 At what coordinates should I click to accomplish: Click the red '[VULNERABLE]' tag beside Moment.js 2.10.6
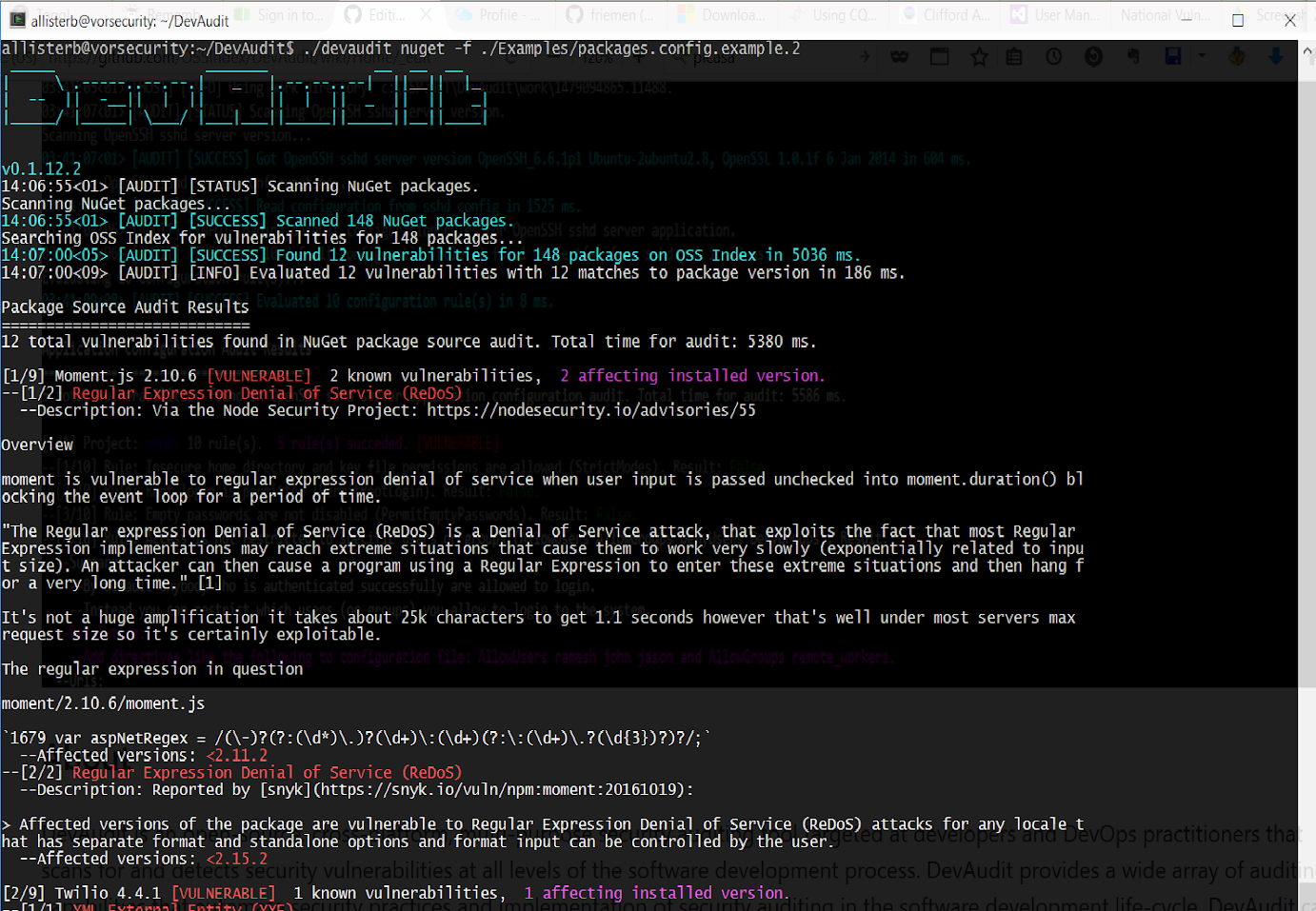tap(259, 376)
